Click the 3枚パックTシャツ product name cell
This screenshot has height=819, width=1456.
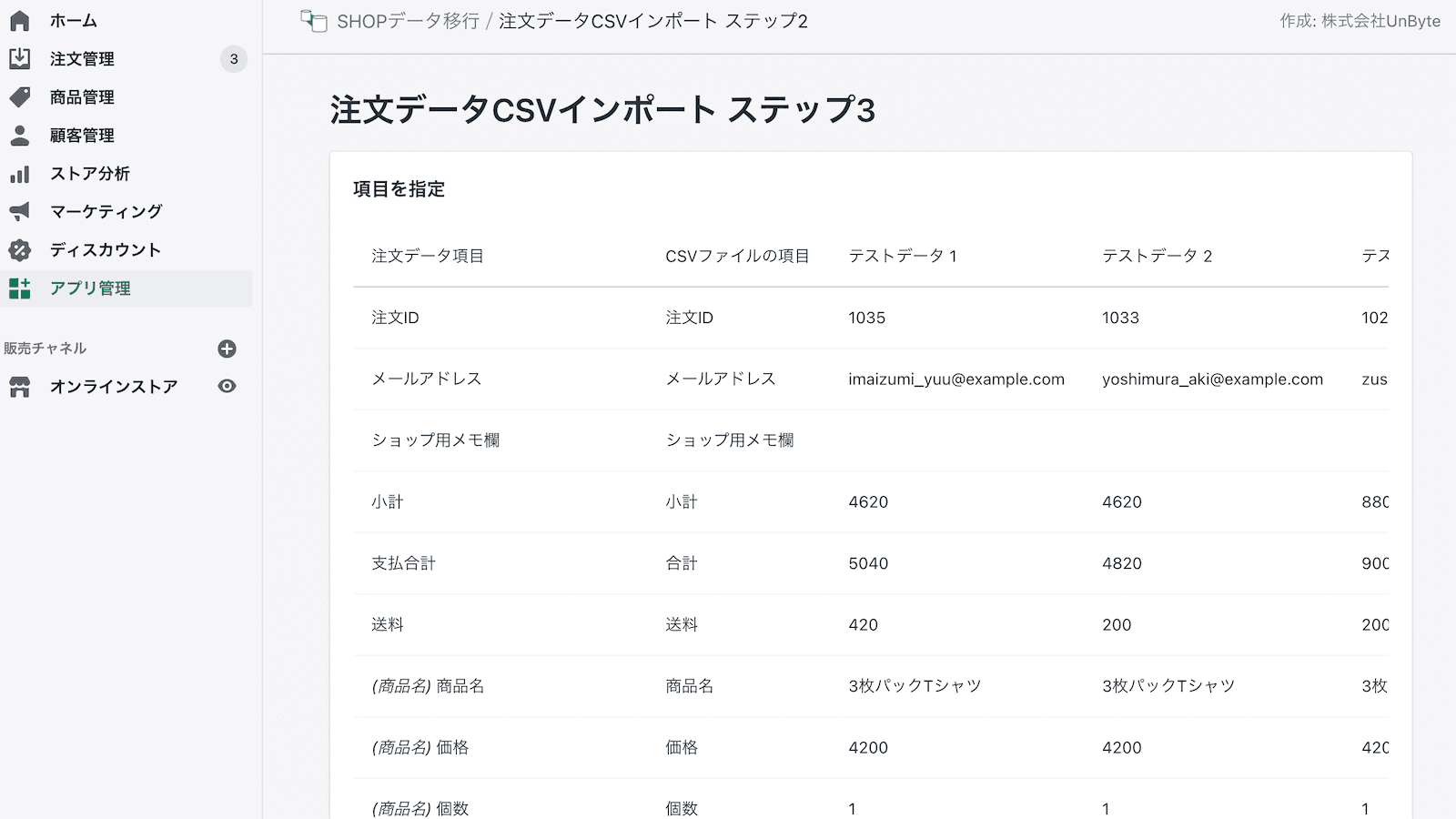914,686
